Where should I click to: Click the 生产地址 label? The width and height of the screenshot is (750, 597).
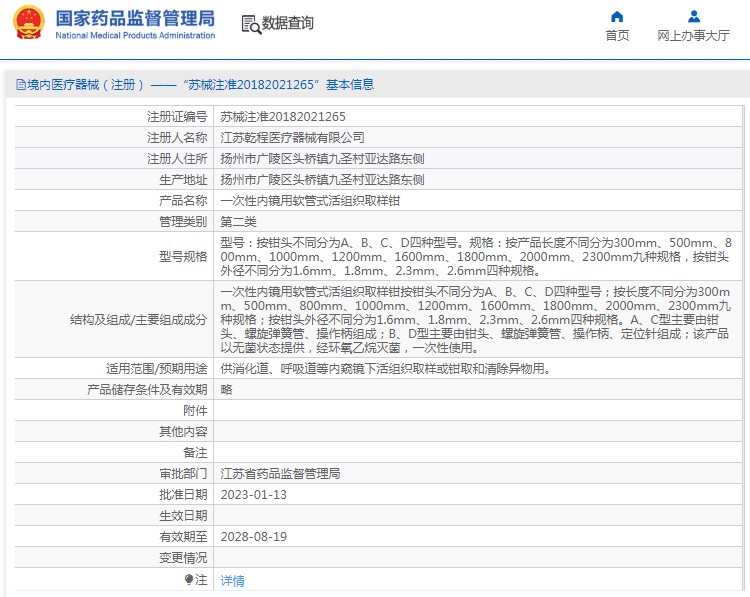pyautogui.click(x=183, y=180)
